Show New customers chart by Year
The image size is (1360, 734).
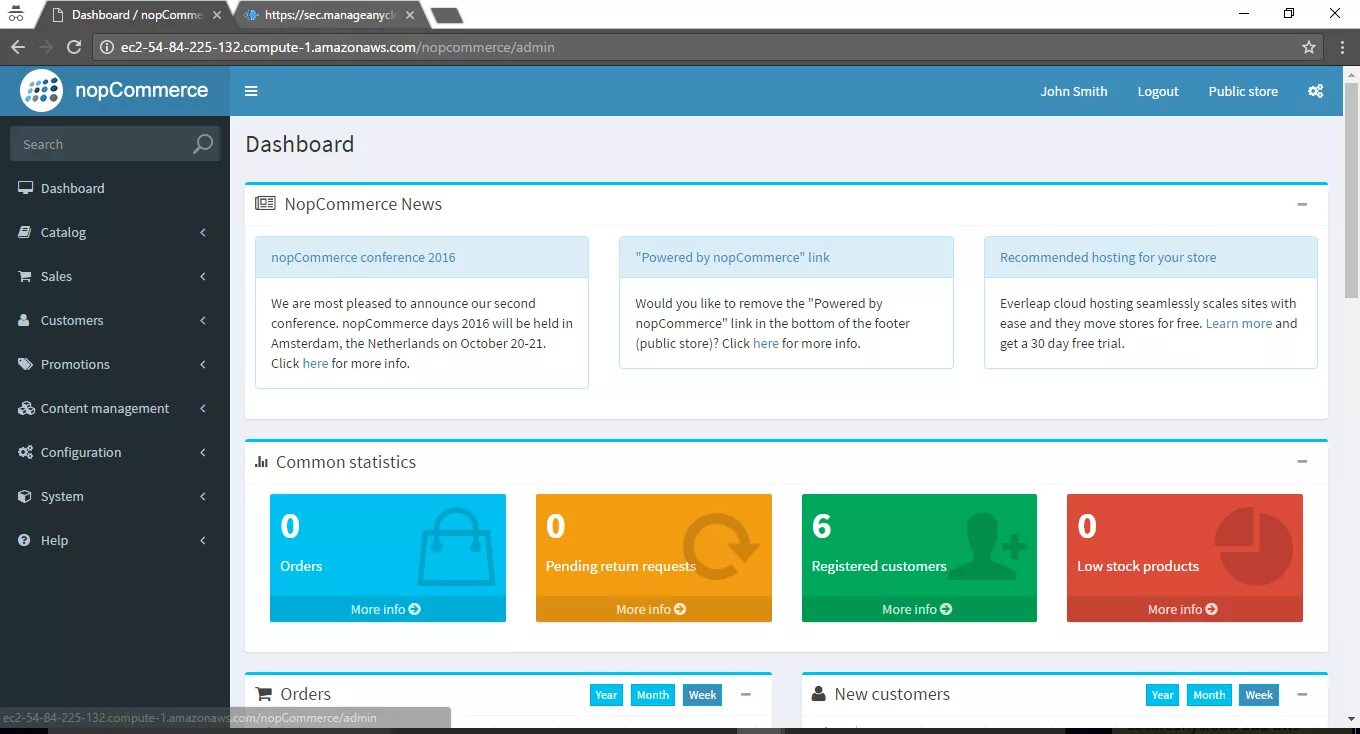click(1162, 695)
